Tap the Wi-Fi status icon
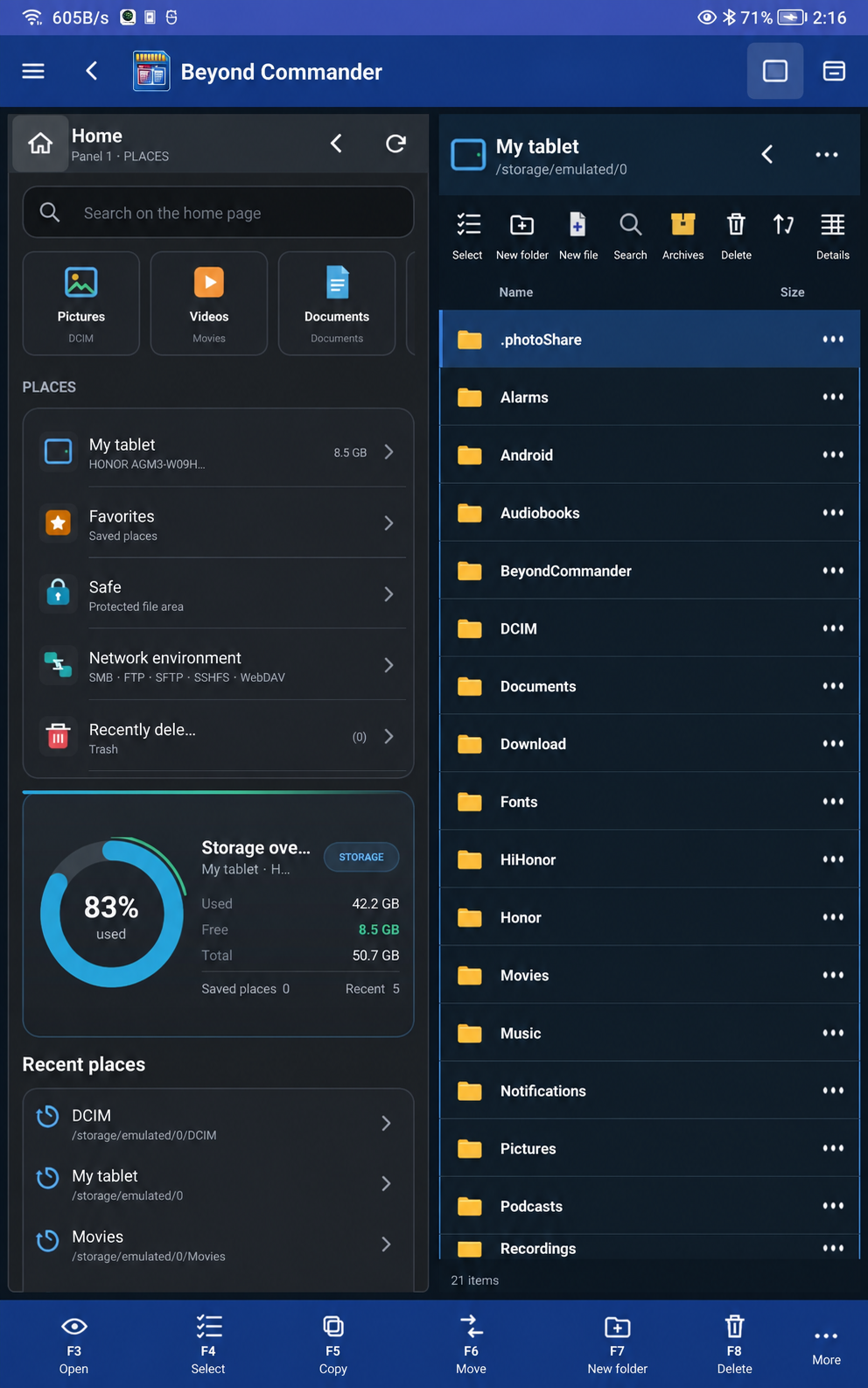The image size is (868, 1388). [x=32, y=18]
